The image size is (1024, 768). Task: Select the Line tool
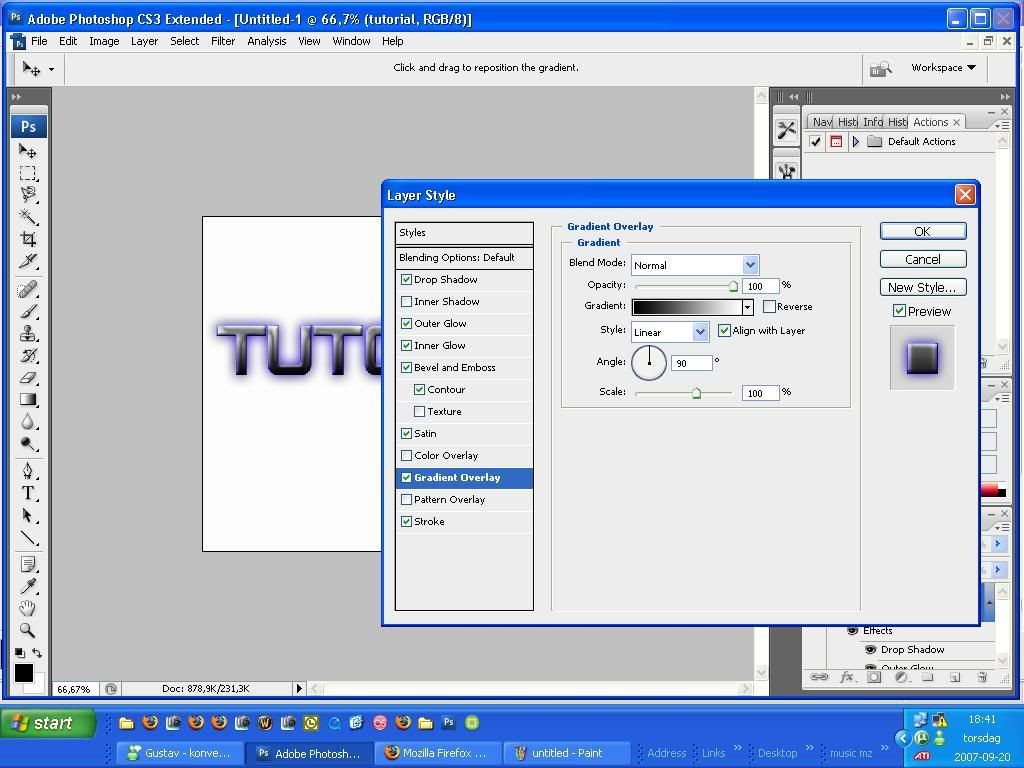[x=27, y=537]
